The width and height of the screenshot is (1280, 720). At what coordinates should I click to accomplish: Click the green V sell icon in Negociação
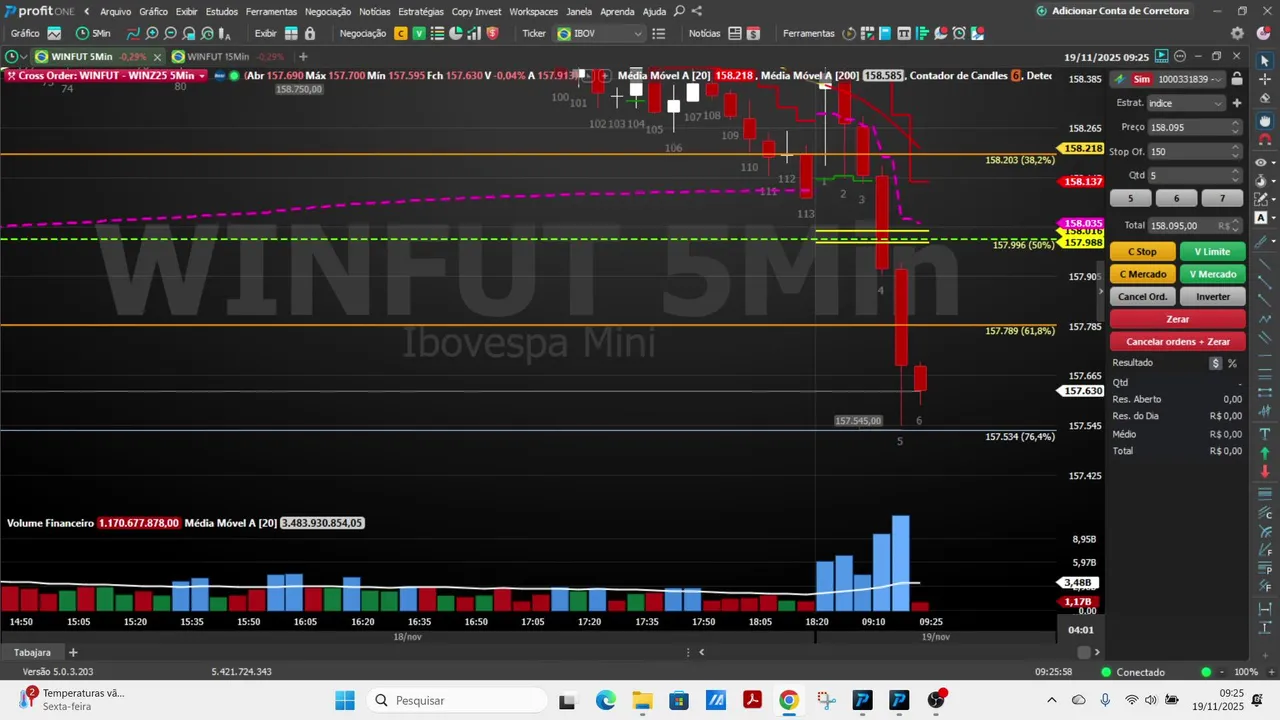click(x=419, y=33)
